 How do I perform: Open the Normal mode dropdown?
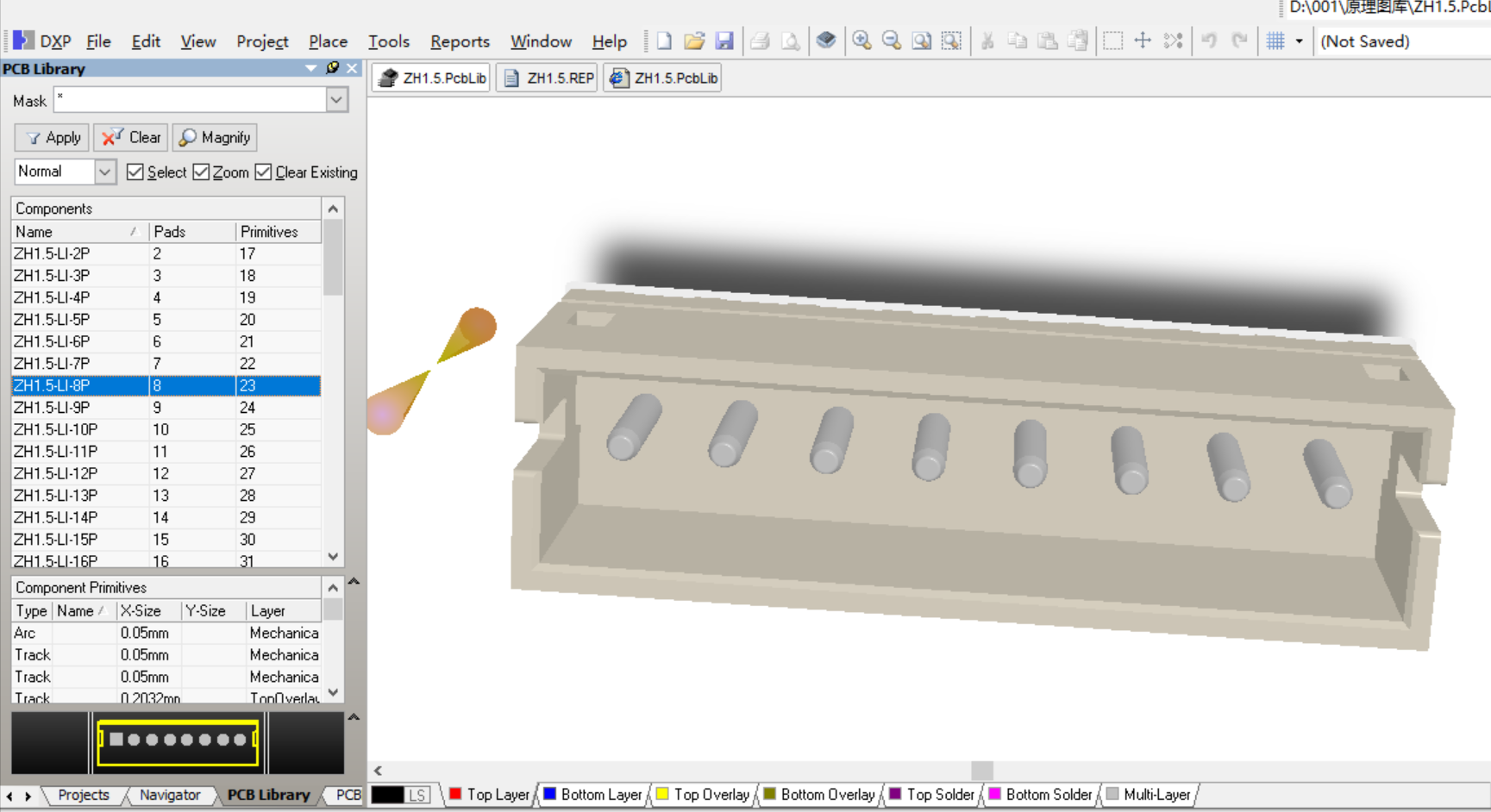click(104, 172)
